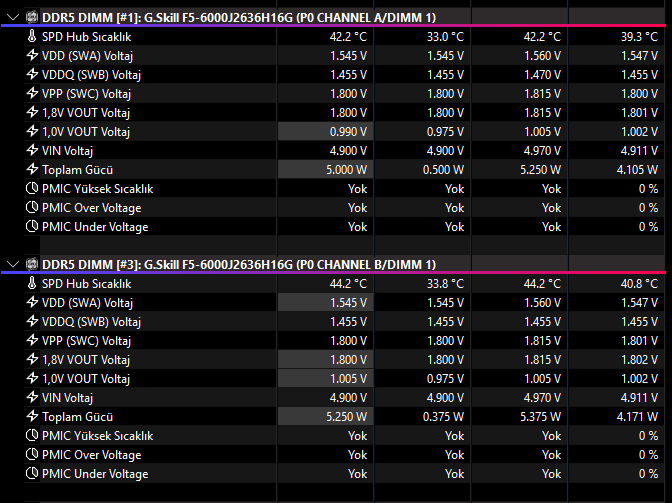672x503 pixels.
Task: Click the 5.375 W maximum power of DIMM #3
Action: (x=540, y=417)
